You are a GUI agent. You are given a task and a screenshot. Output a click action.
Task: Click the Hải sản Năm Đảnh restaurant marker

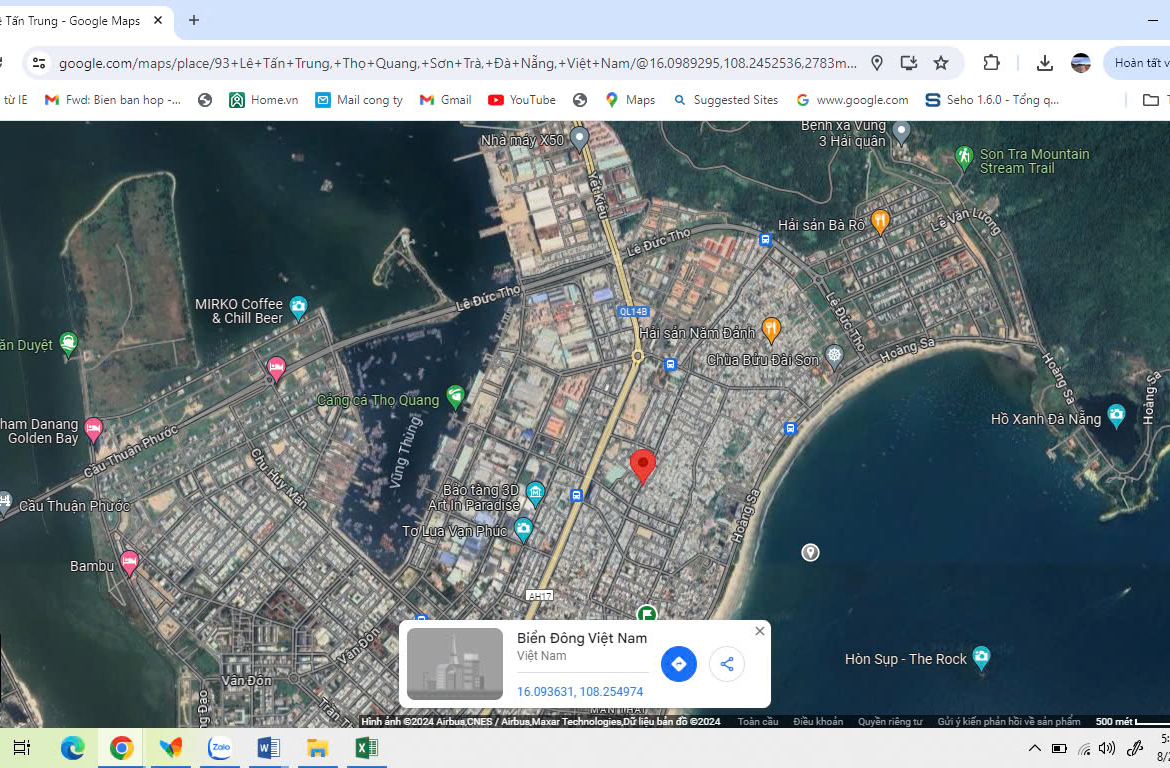coord(771,327)
